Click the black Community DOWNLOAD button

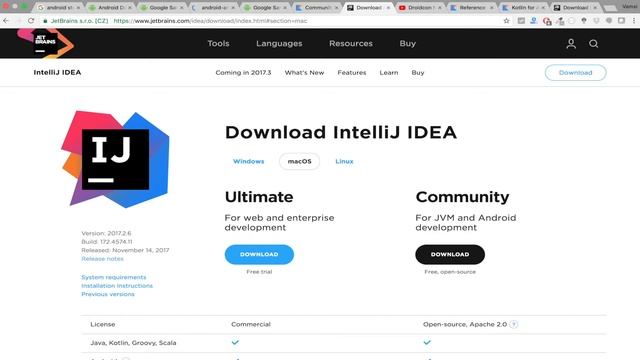(450, 254)
